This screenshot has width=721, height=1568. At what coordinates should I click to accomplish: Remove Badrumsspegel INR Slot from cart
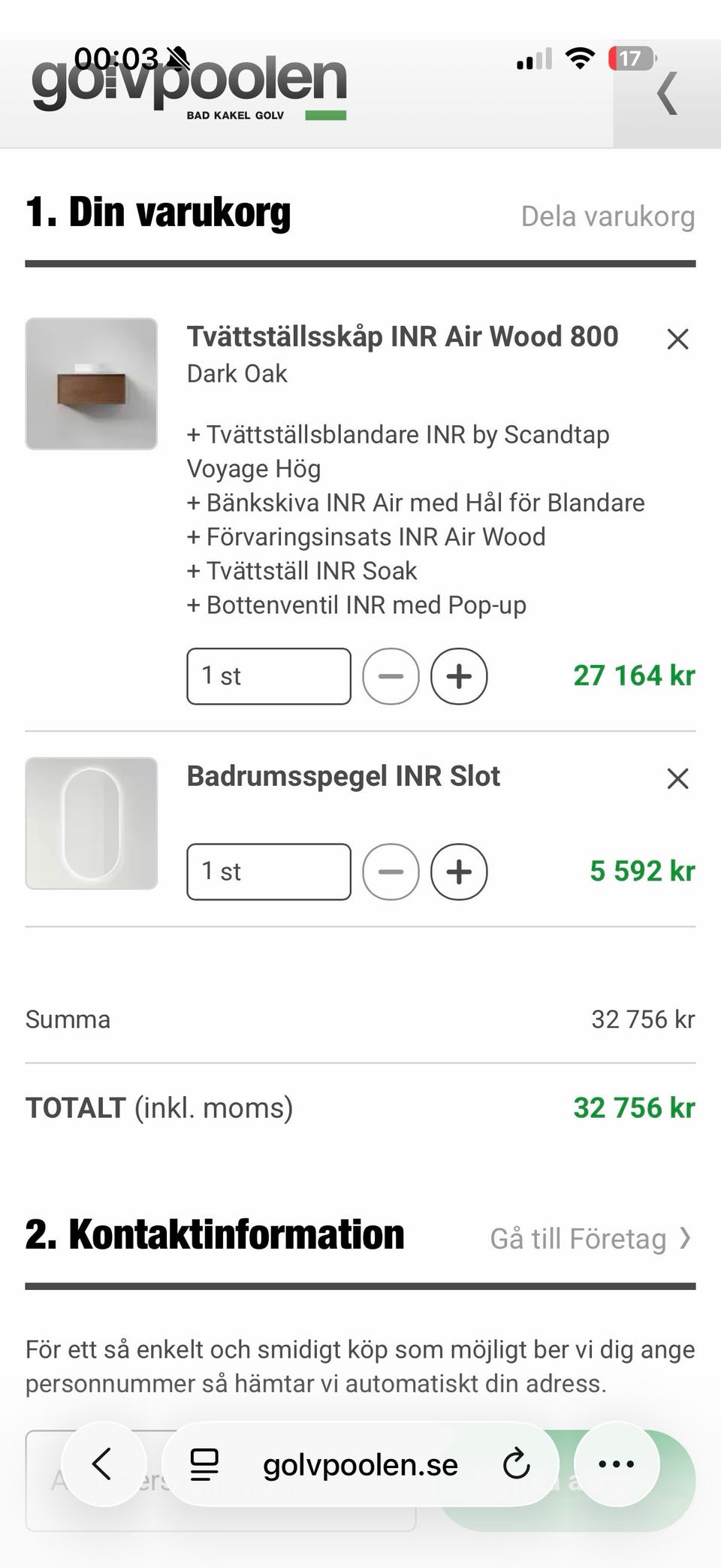coord(677,778)
